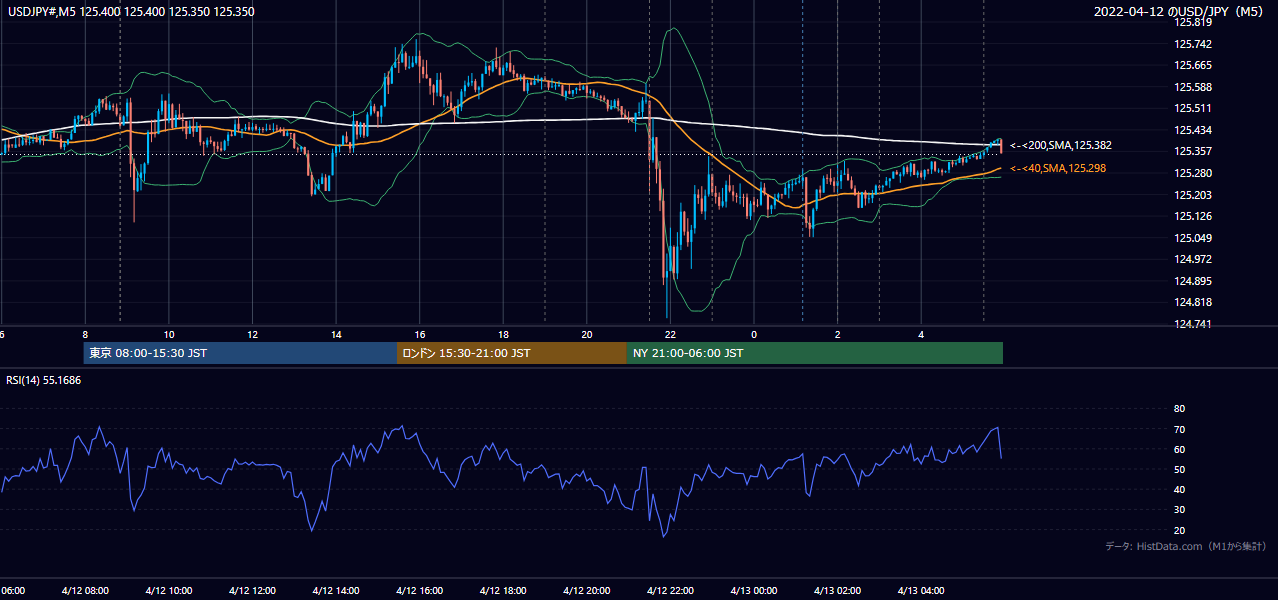Image resolution: width=1278 pixels, height=600 pixels.
Task: Click hour label 12 under price chart
Action: [x=253, y=334]
